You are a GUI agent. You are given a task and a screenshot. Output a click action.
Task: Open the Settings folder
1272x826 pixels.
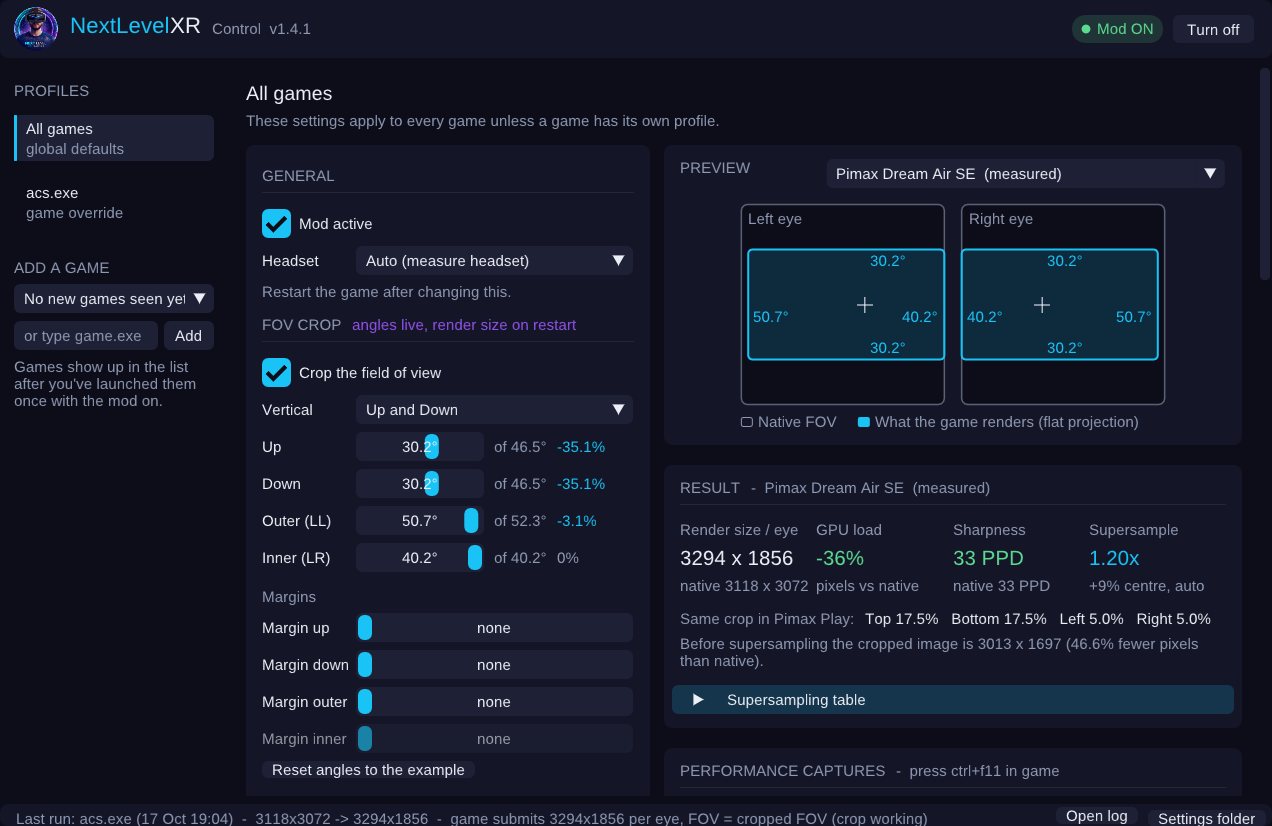click(x=1206, y=818)
